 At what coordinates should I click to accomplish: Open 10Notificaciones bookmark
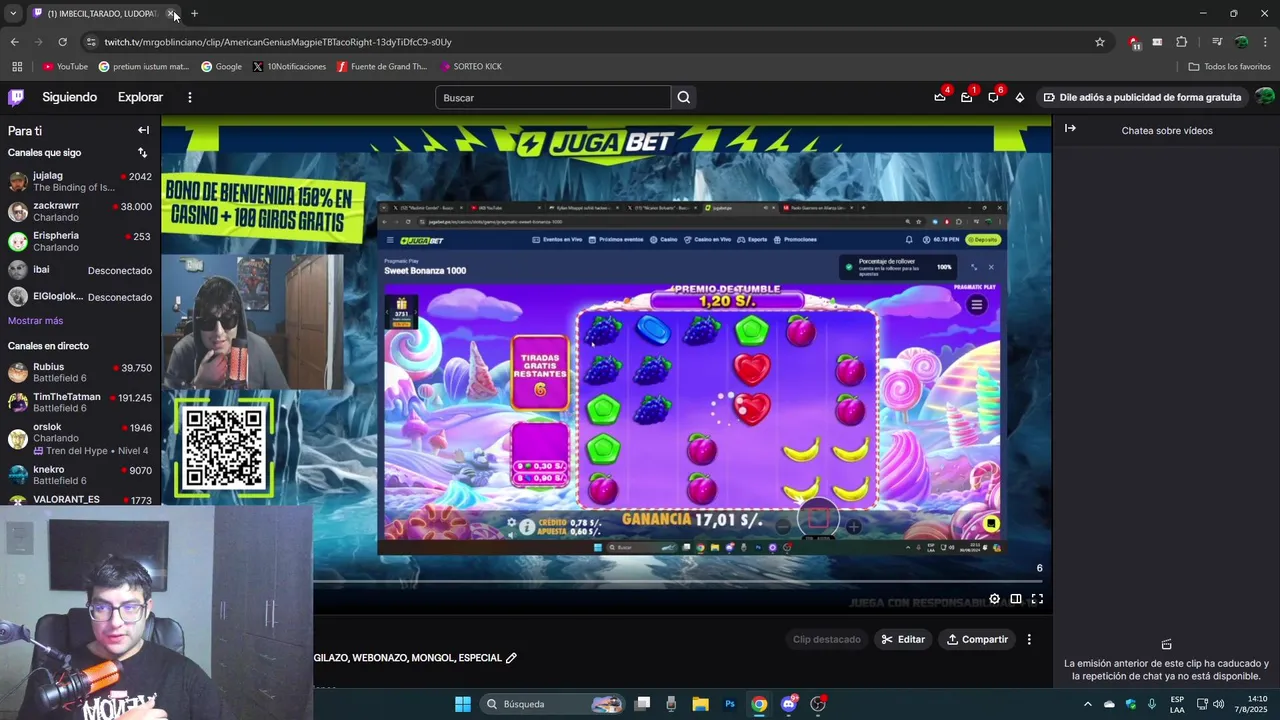[289, 67]
